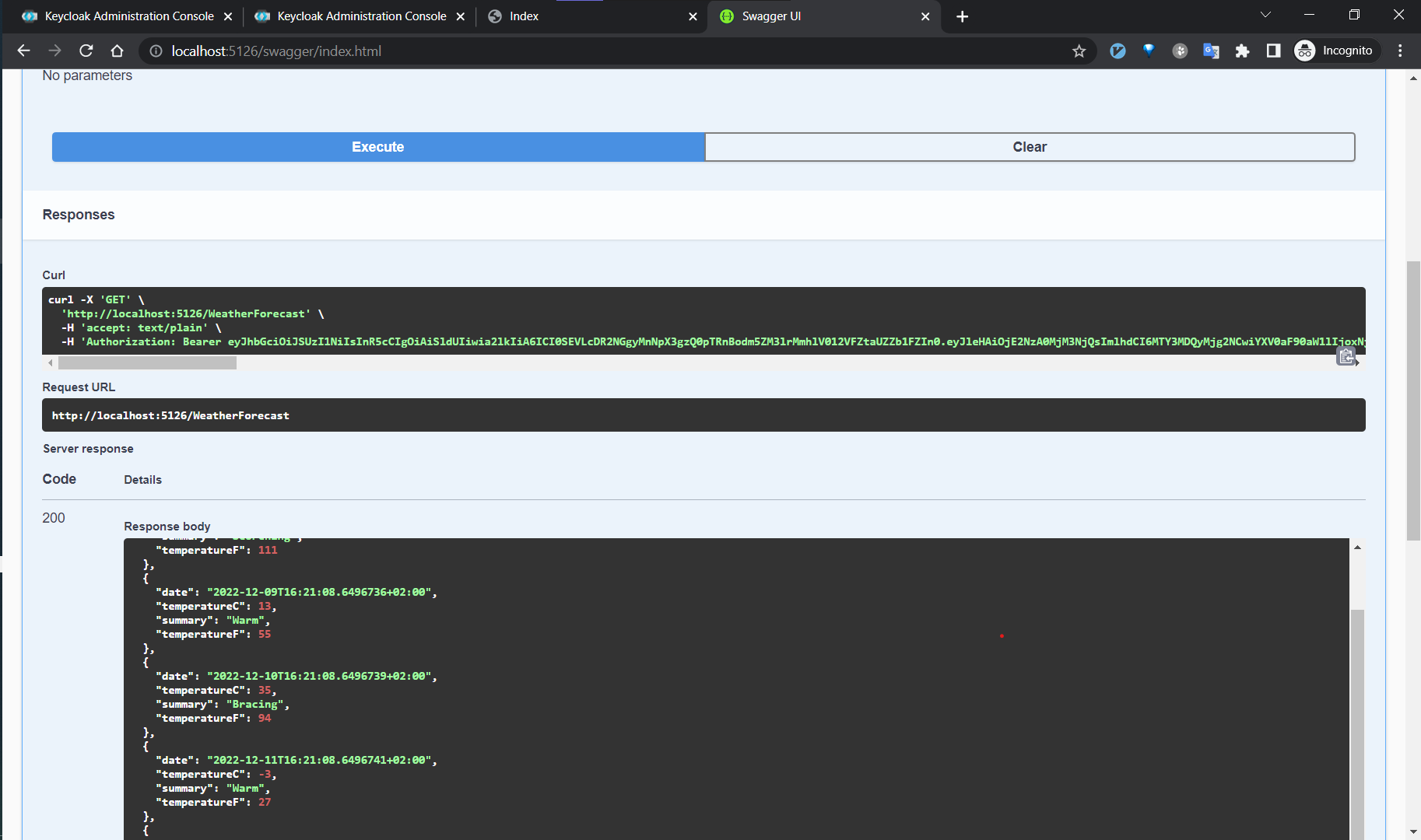
Task: Click the Response body label
Action: (167, 527)
